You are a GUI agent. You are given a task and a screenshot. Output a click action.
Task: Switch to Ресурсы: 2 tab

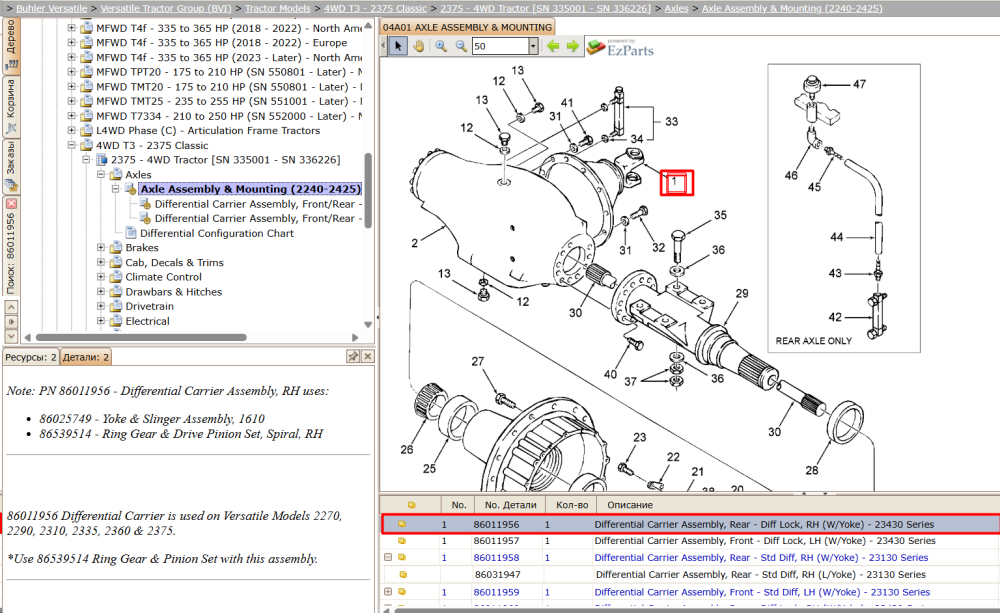click(31, 357)
